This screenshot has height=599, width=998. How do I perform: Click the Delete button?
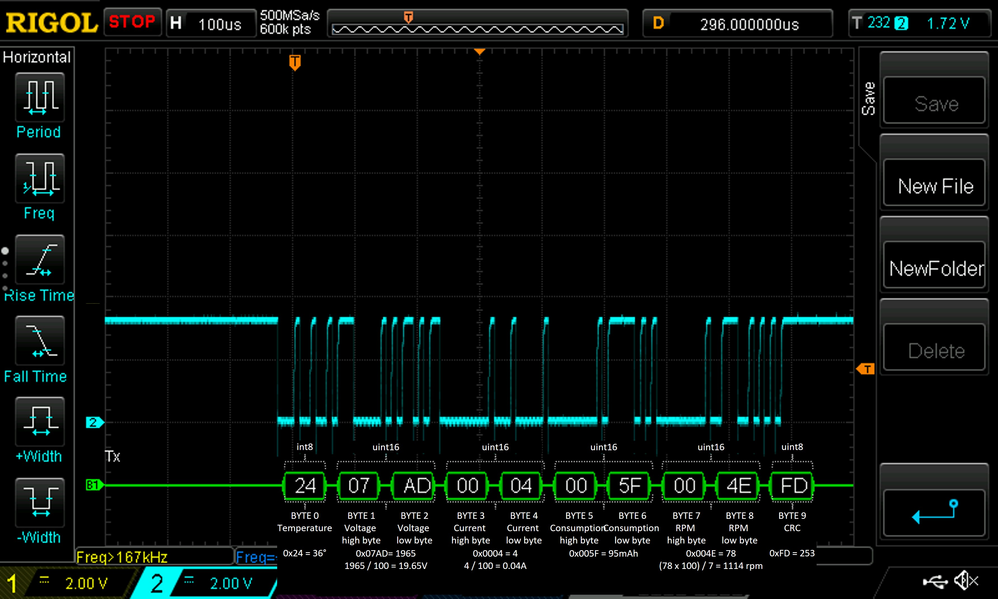[934, 348]
